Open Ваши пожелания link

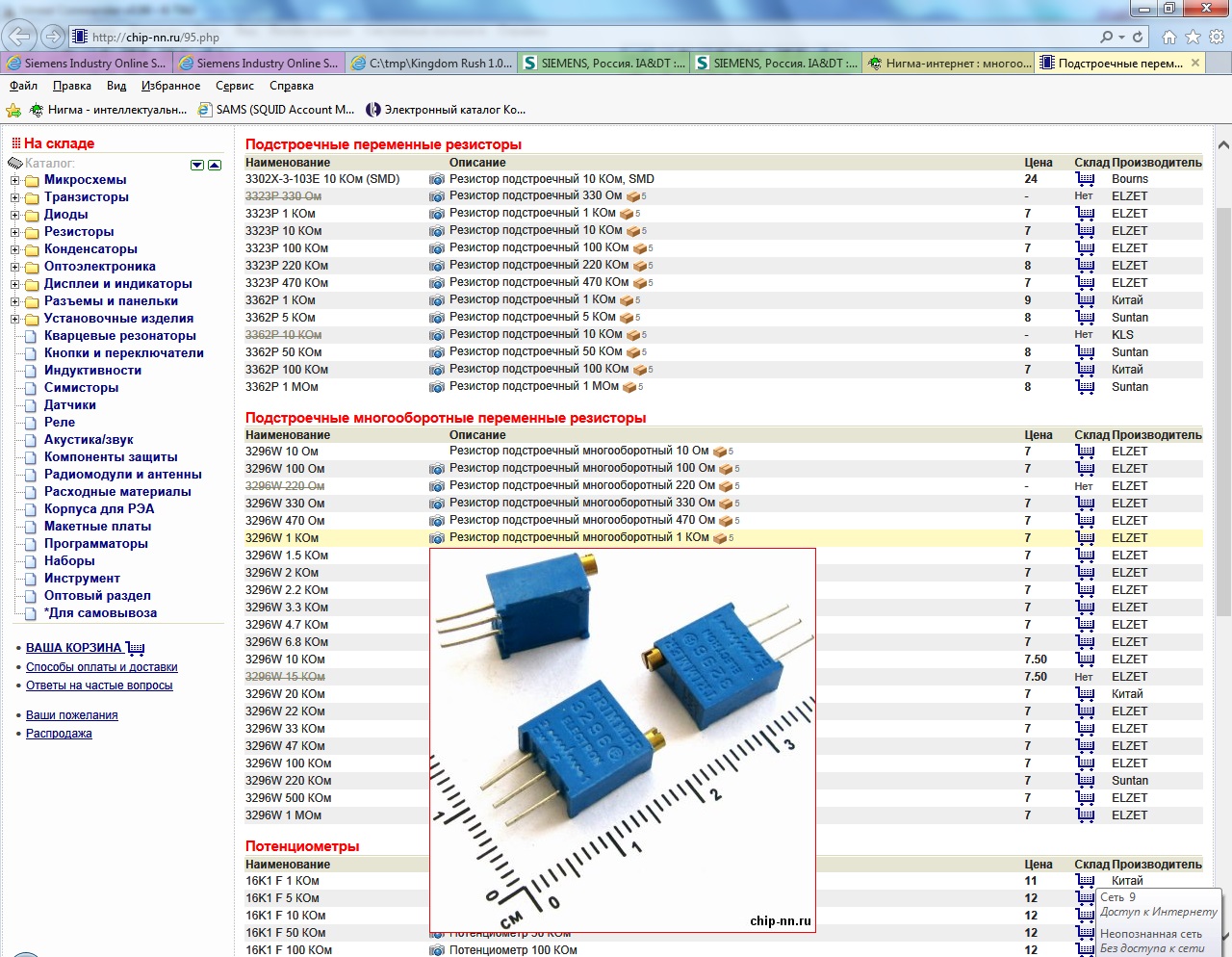pos(72,715)
